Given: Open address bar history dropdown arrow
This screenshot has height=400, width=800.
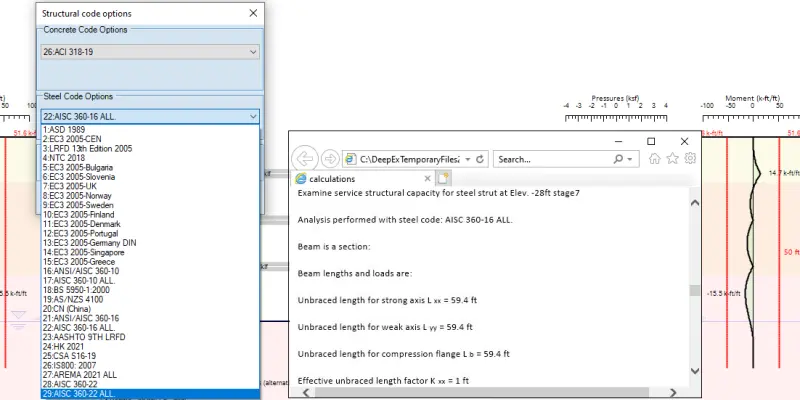Looking at the screenshot, I should [x=468, y=159].
